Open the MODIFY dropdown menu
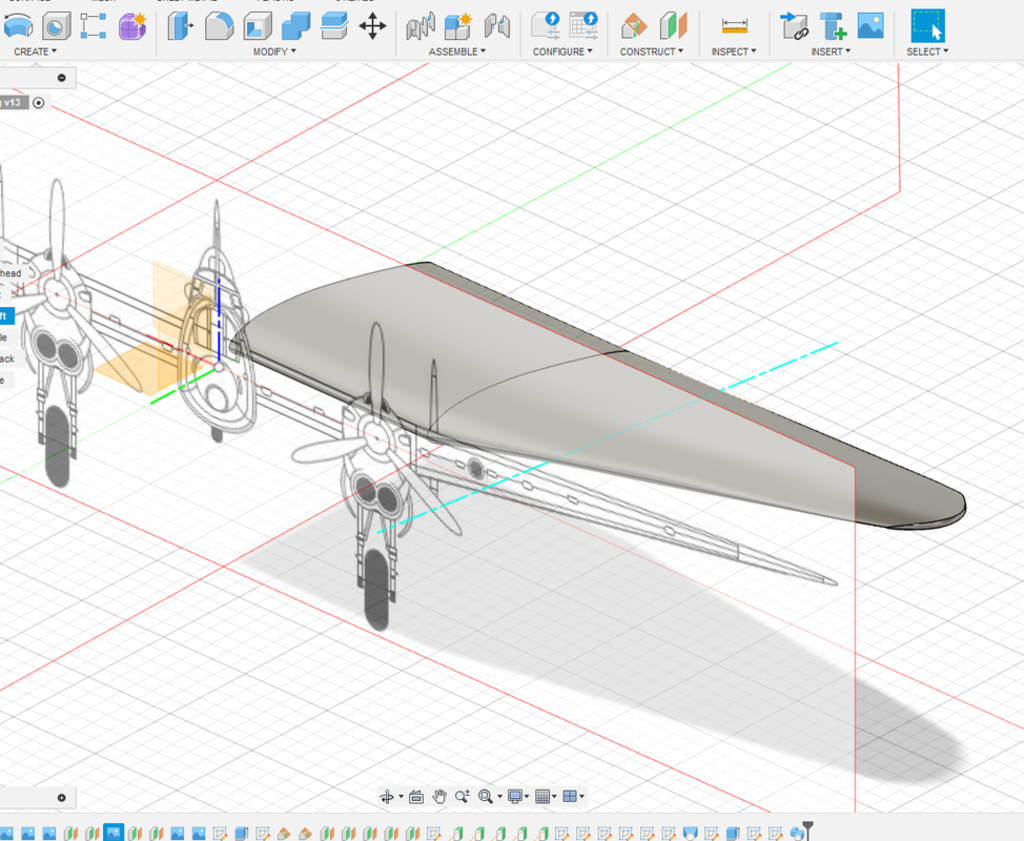Screen dimensions: 1024x841 (x=274, y=52)
